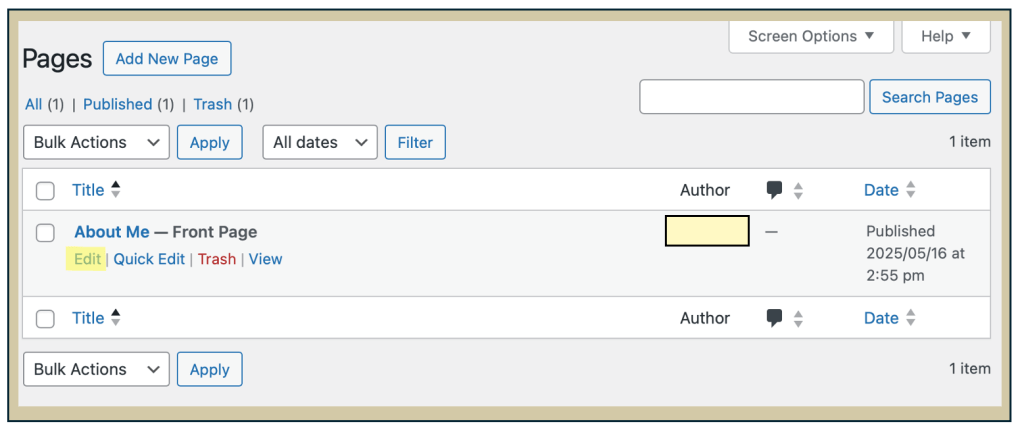Image resolution: width=1022 pixels, height=430 pixels.
Task: Click sort arrows next to footer comments icon
Action: (x=798, y=318)
